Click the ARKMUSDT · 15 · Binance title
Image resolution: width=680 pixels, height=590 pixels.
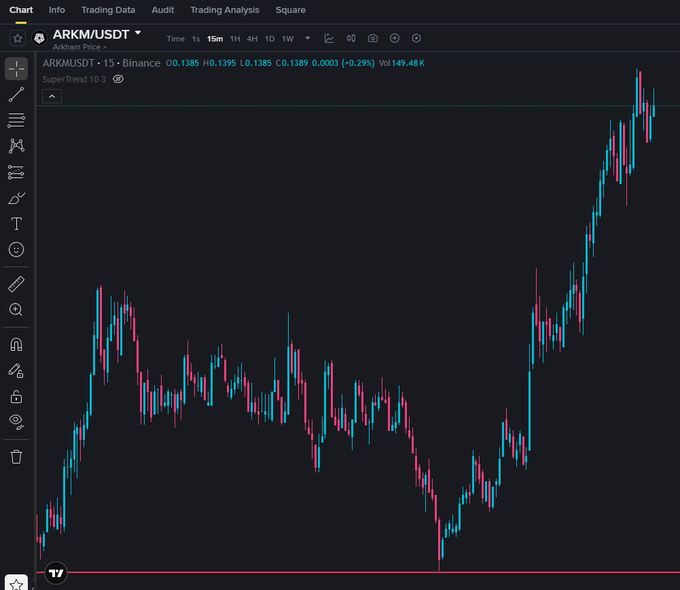101,63
